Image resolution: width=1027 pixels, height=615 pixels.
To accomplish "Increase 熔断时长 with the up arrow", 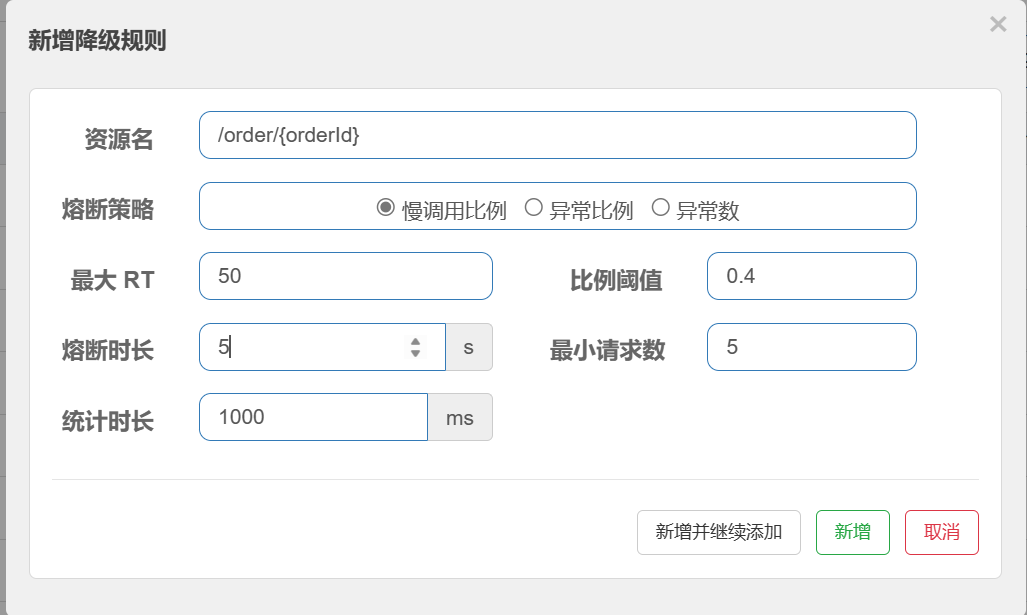I will click(x=416, y=341).
